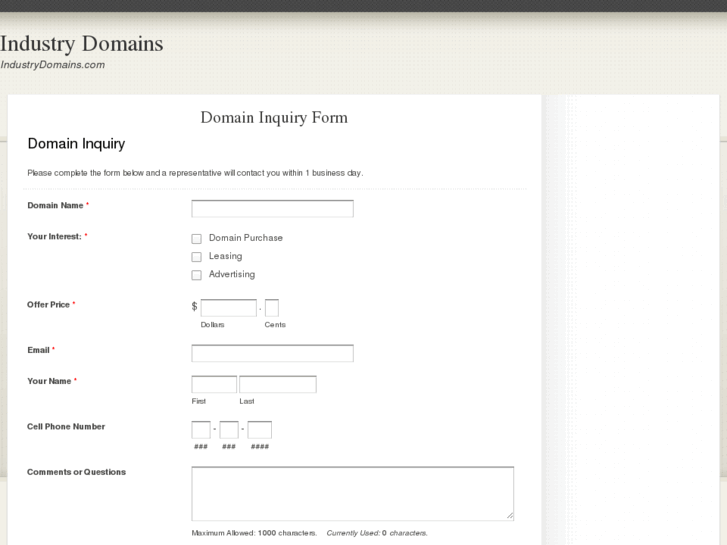Check the Domain Purchase checkbox
This screenshot has height=545, width=727.
[x=197, y=238]
